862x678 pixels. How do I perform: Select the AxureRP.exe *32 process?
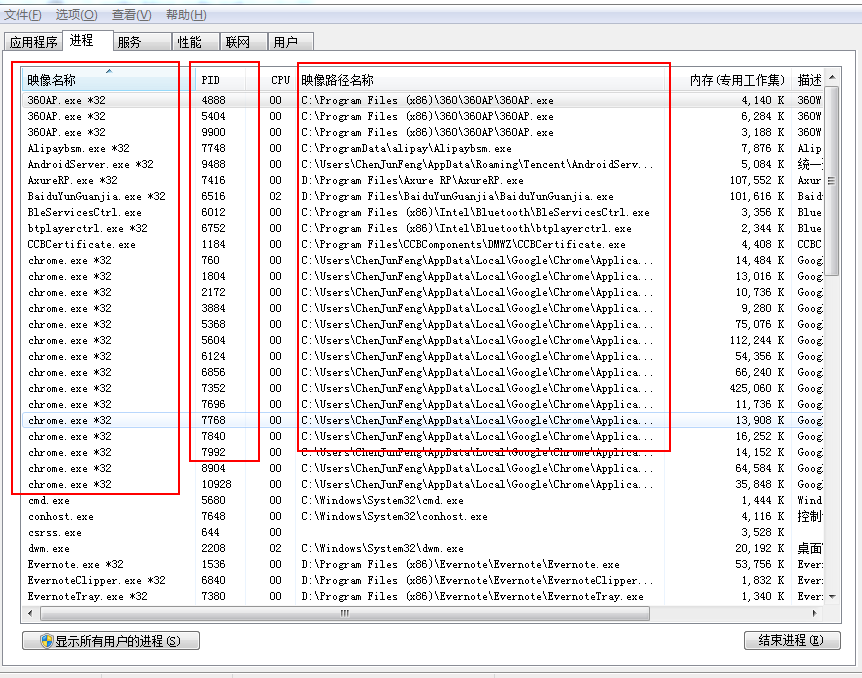[422, 180]
